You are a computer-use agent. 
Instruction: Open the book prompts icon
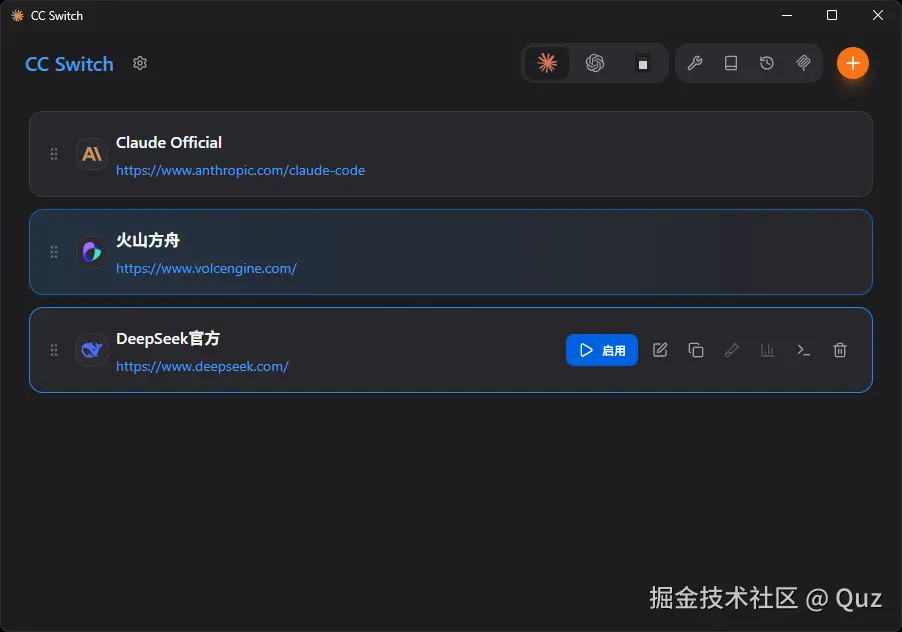pyautogui.click(x=731, y=63)
